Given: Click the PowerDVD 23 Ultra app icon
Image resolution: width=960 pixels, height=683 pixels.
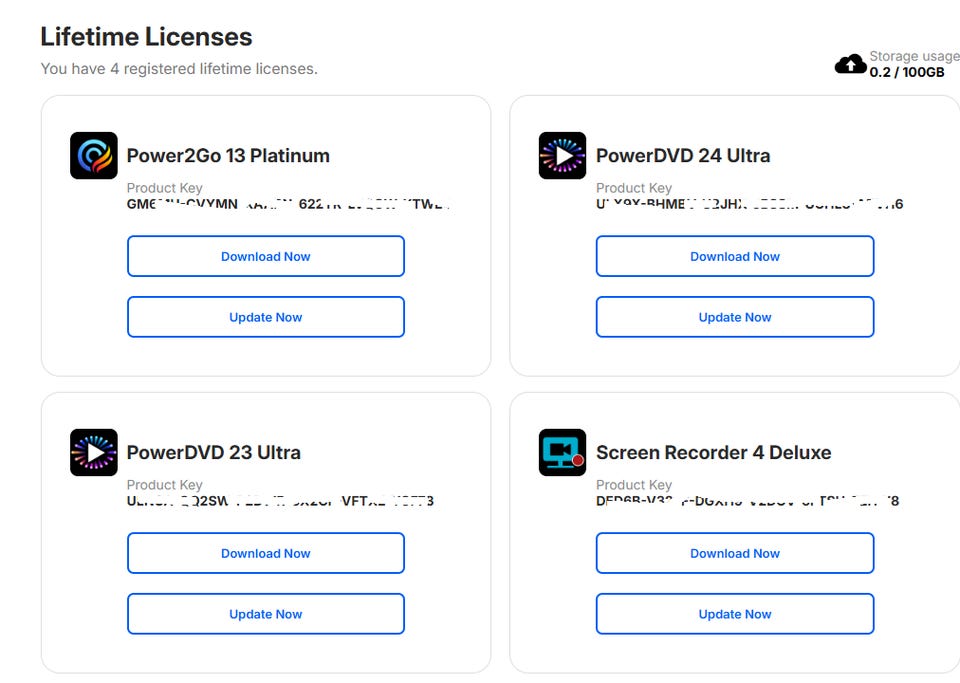Looking at the screenshot, I should pyautogui.click(x=94, y=452).
